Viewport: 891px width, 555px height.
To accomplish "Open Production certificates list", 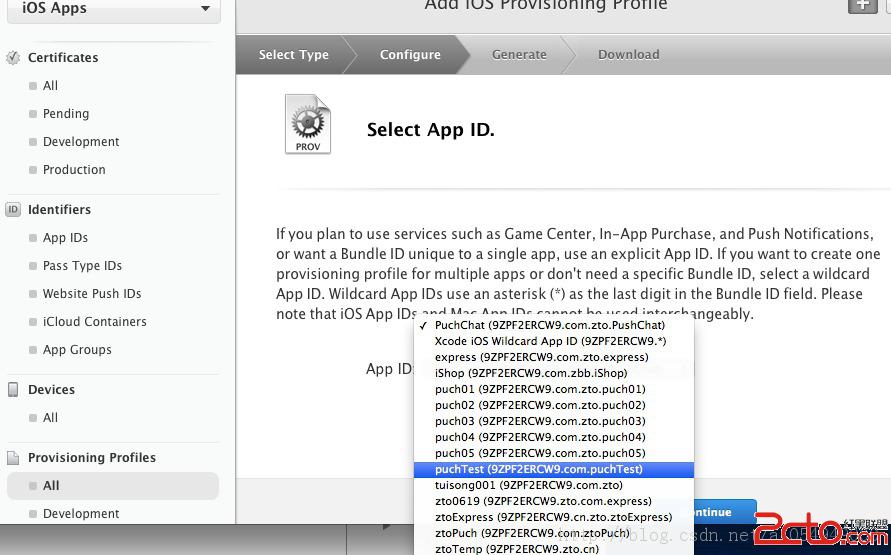I will (74, 170).
